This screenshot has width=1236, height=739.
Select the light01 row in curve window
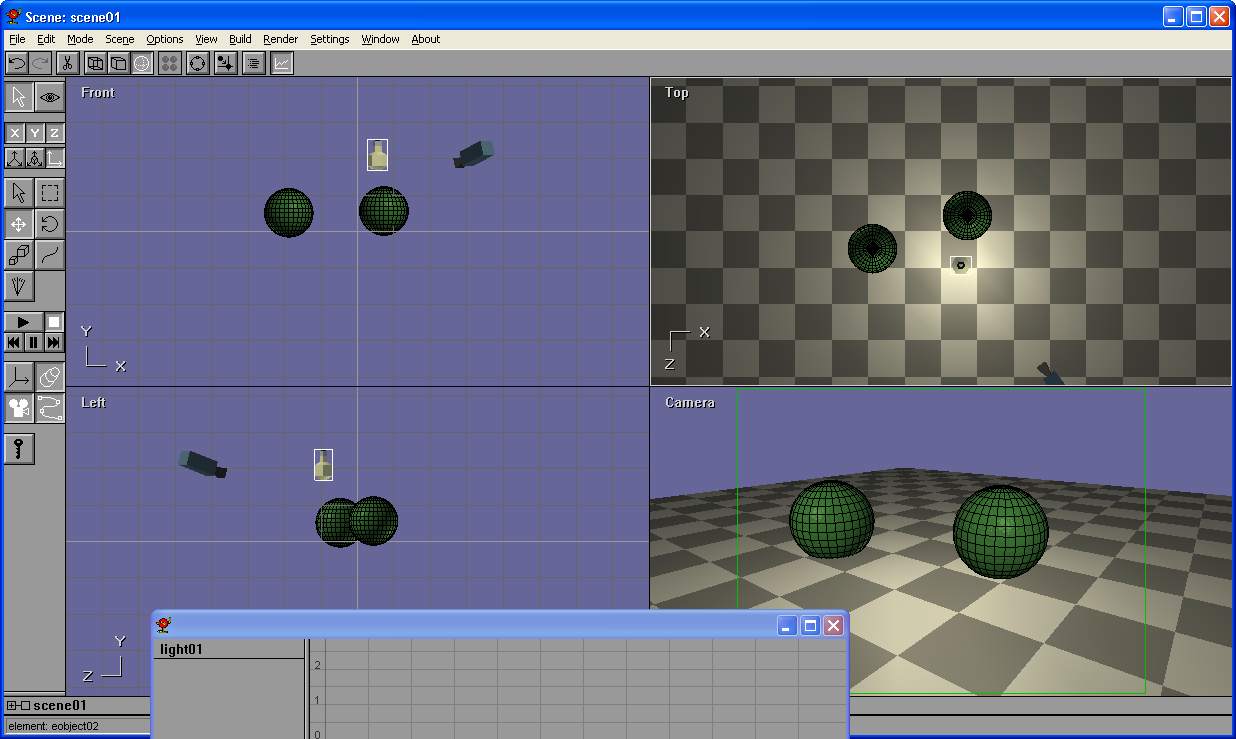228,649
